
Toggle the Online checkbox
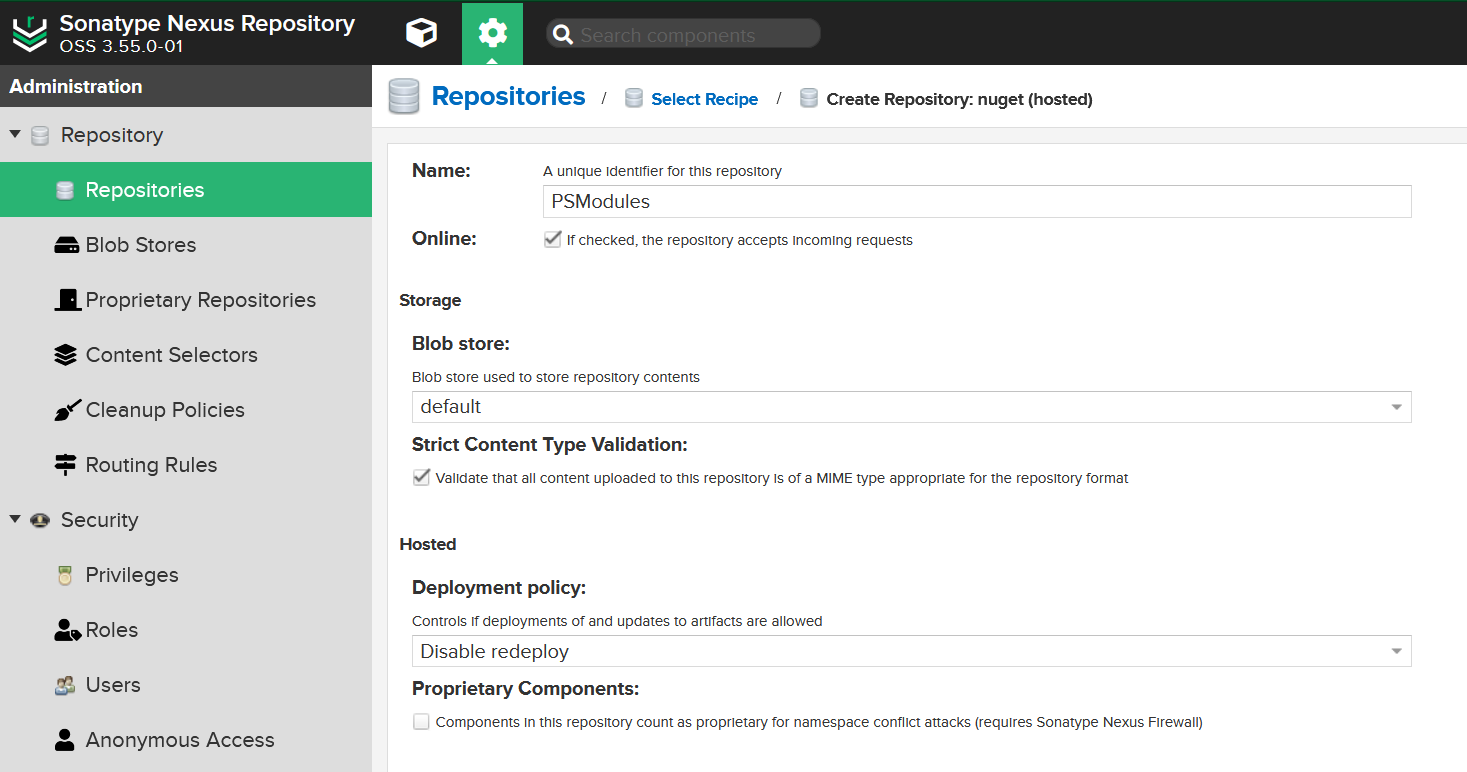[552, 239]
